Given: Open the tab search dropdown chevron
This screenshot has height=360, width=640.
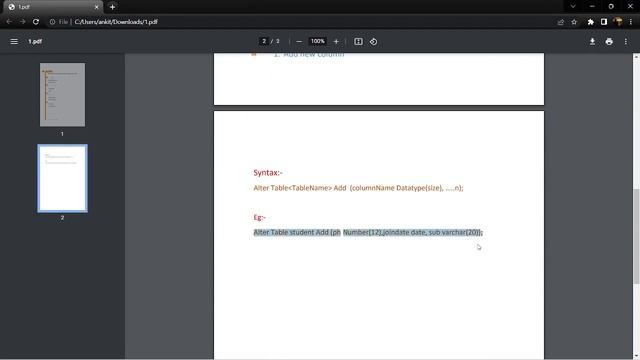Looking at the screenshot, I should pos(573,7).
